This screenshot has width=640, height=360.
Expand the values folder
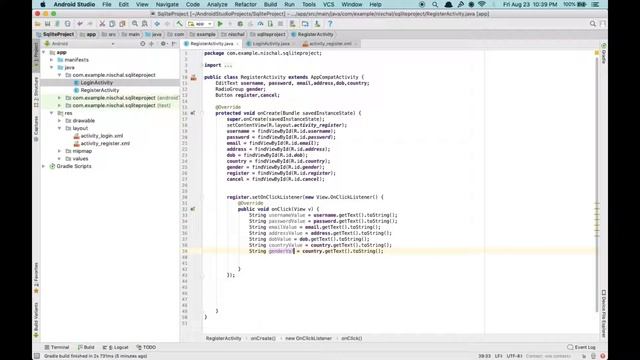[x=59, y=159]
